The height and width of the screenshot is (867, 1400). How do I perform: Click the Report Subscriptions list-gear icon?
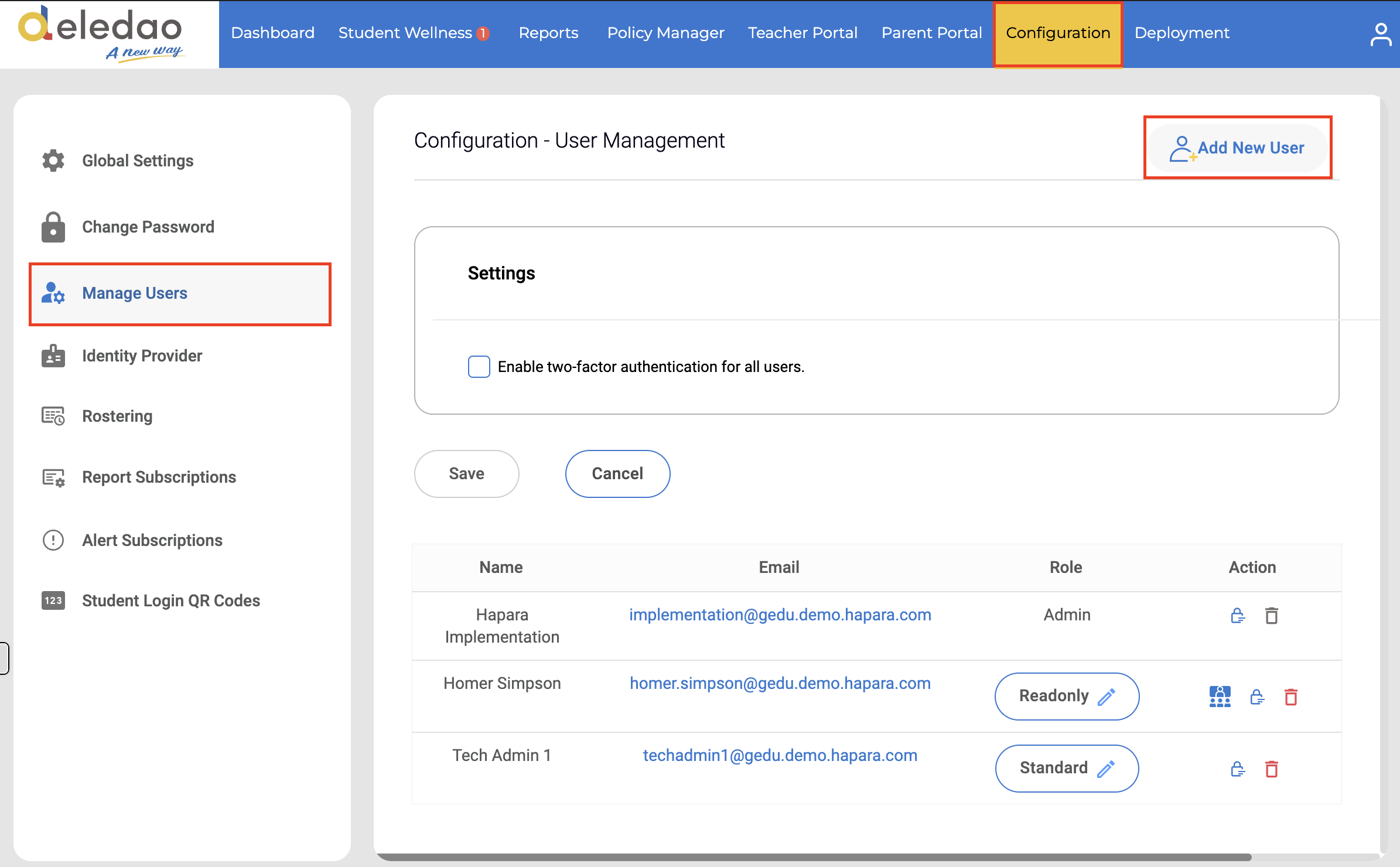(x=53, y=477)
